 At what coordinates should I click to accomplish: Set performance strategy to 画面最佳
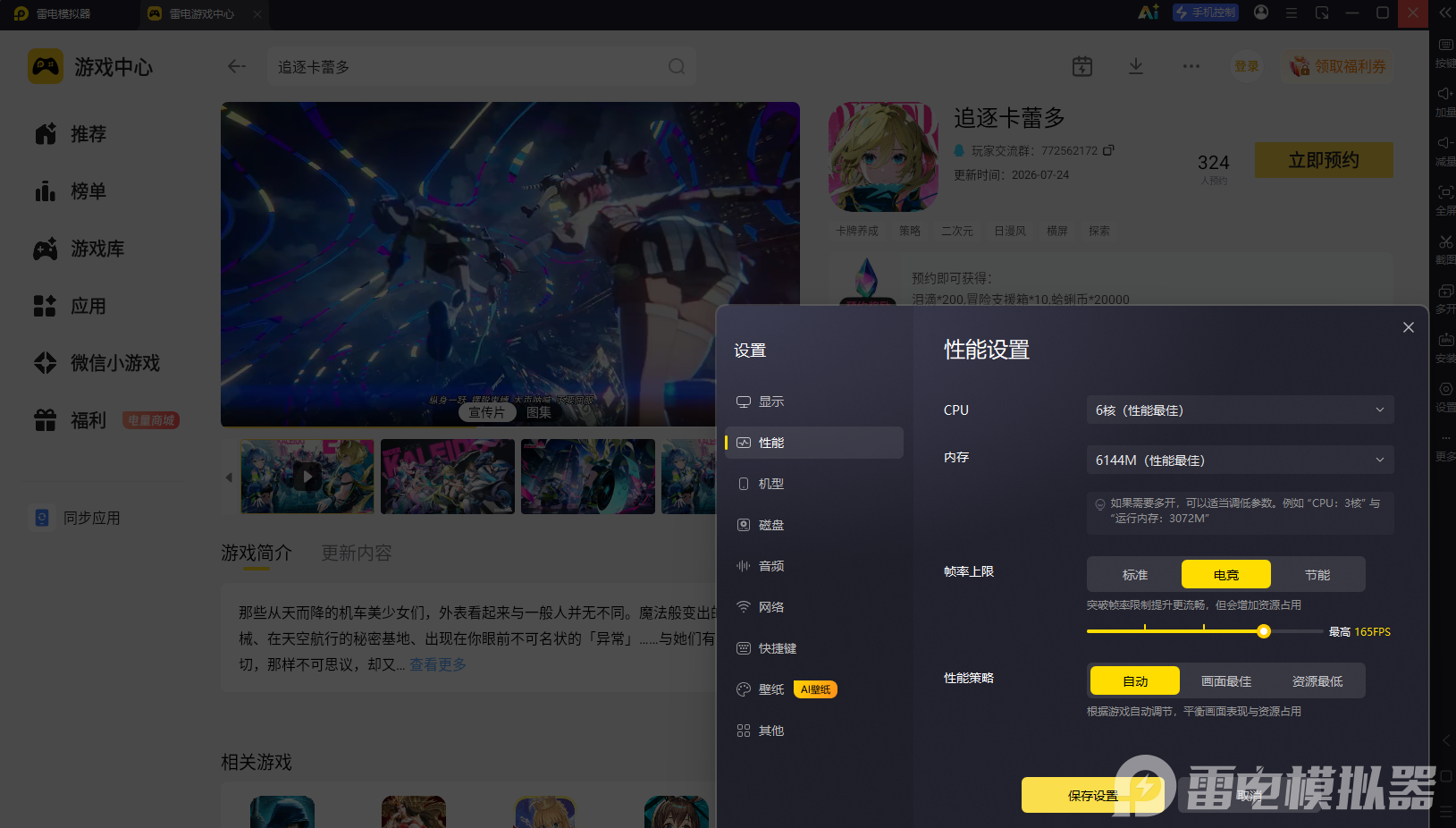point(1226,681)
